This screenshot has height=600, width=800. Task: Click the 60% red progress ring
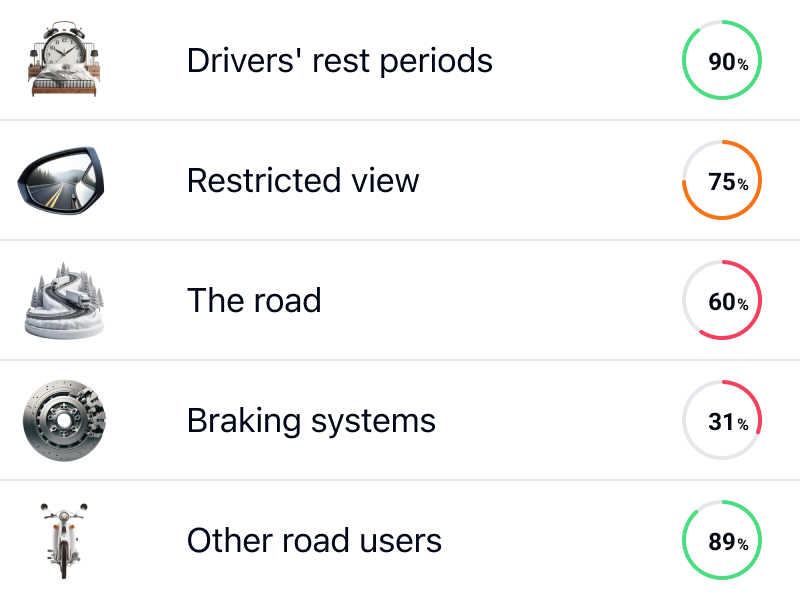pos(722,300)
